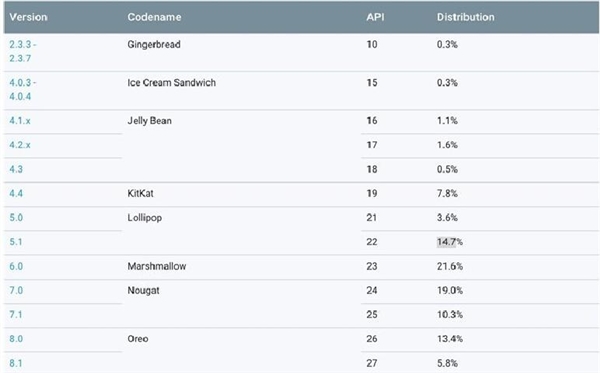The width and height of the screenshot is (600, 373).
Task: Click the Codename column header
Action: click(154, 17)
